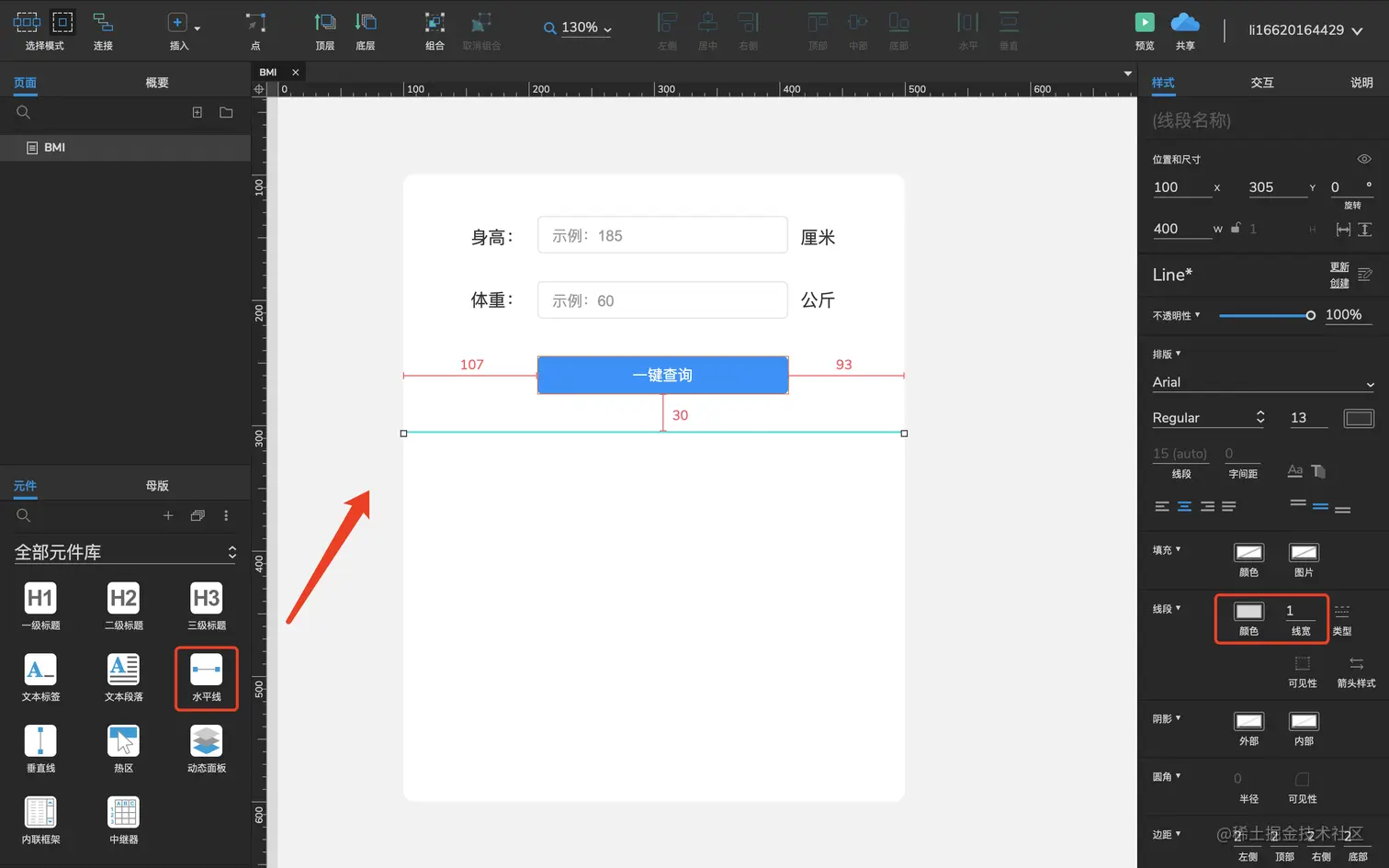Viewport: 1389px width, 868px height.
Task: Click the 共享 cloud share icon
Action: pos(1185,22)
